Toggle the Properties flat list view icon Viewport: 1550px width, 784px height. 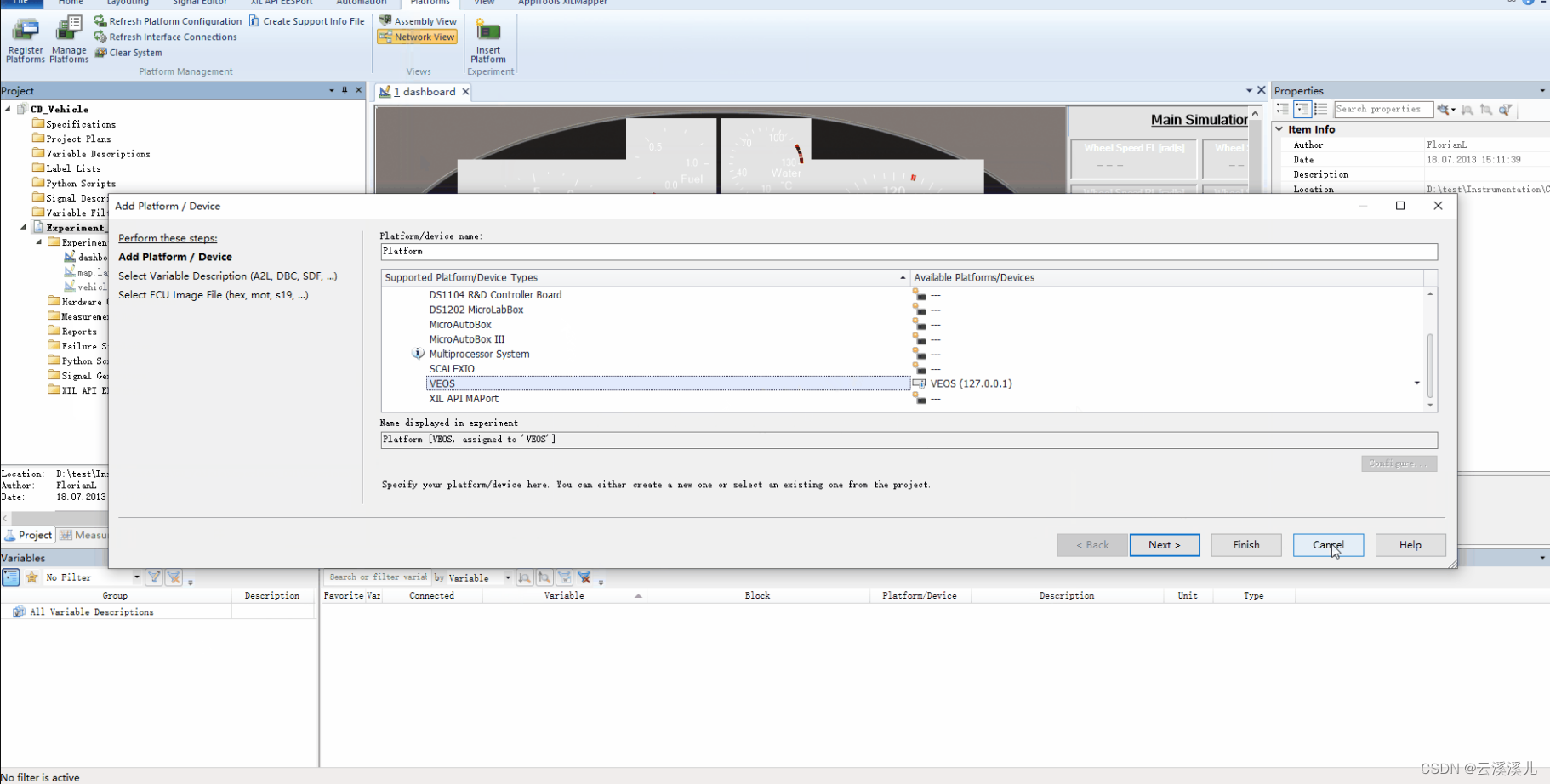click(1320, 110)
